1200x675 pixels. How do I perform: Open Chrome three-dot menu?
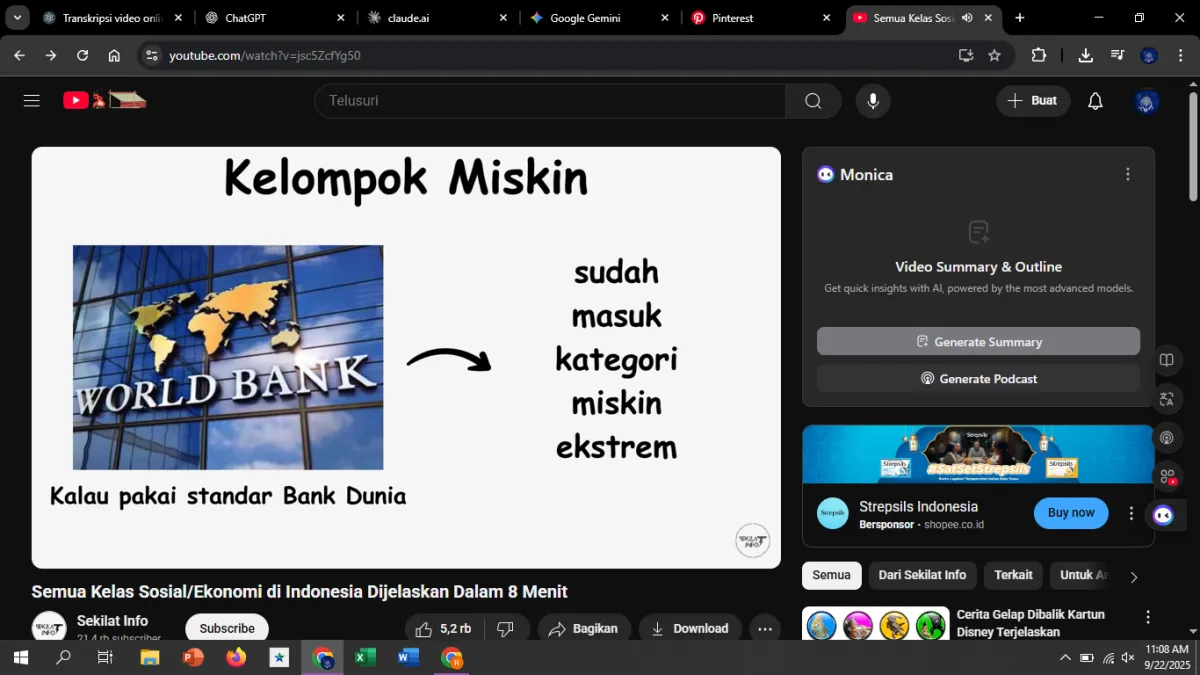(1181, 56)
